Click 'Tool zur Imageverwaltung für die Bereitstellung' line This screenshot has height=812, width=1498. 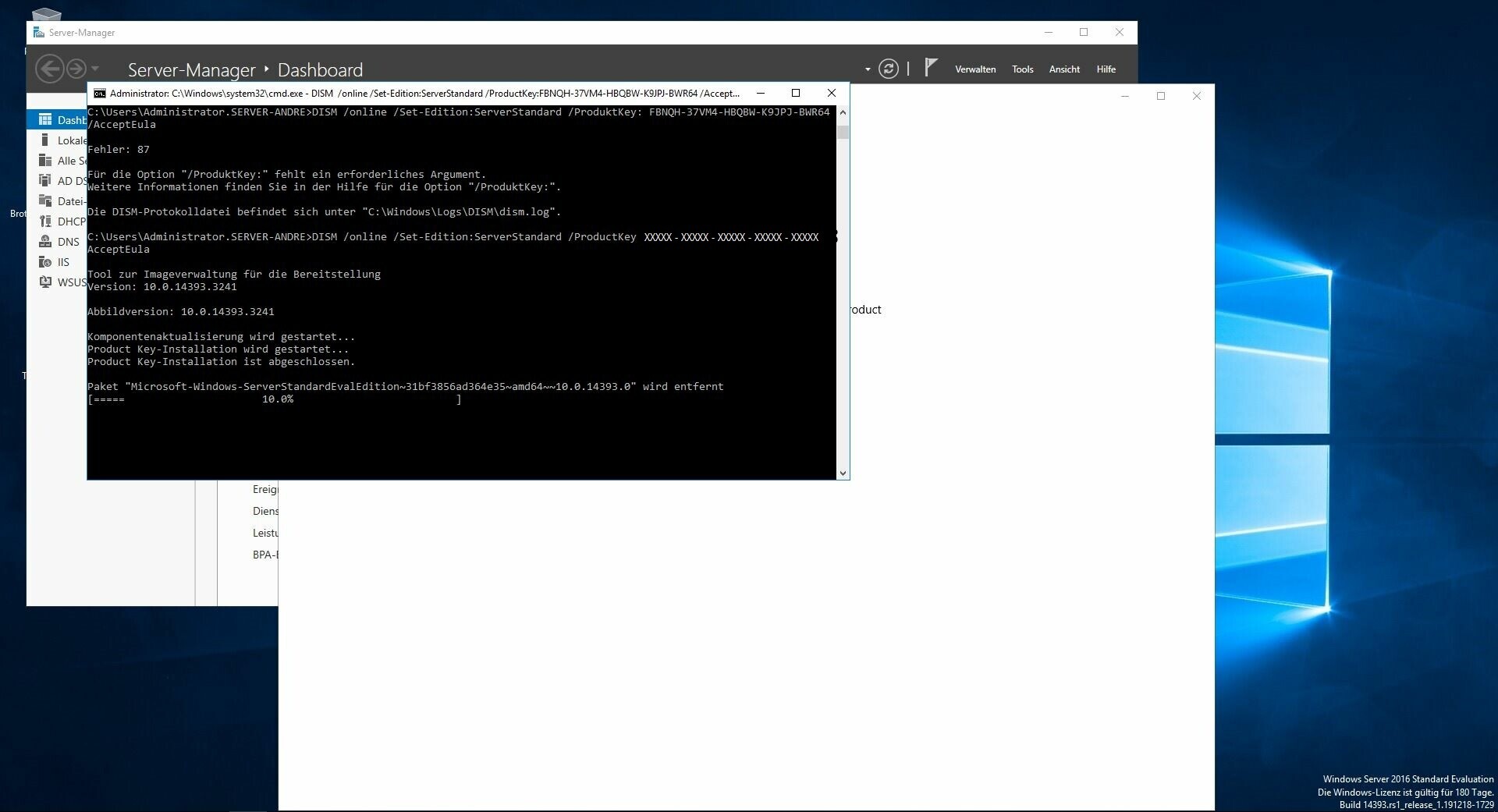234,275
